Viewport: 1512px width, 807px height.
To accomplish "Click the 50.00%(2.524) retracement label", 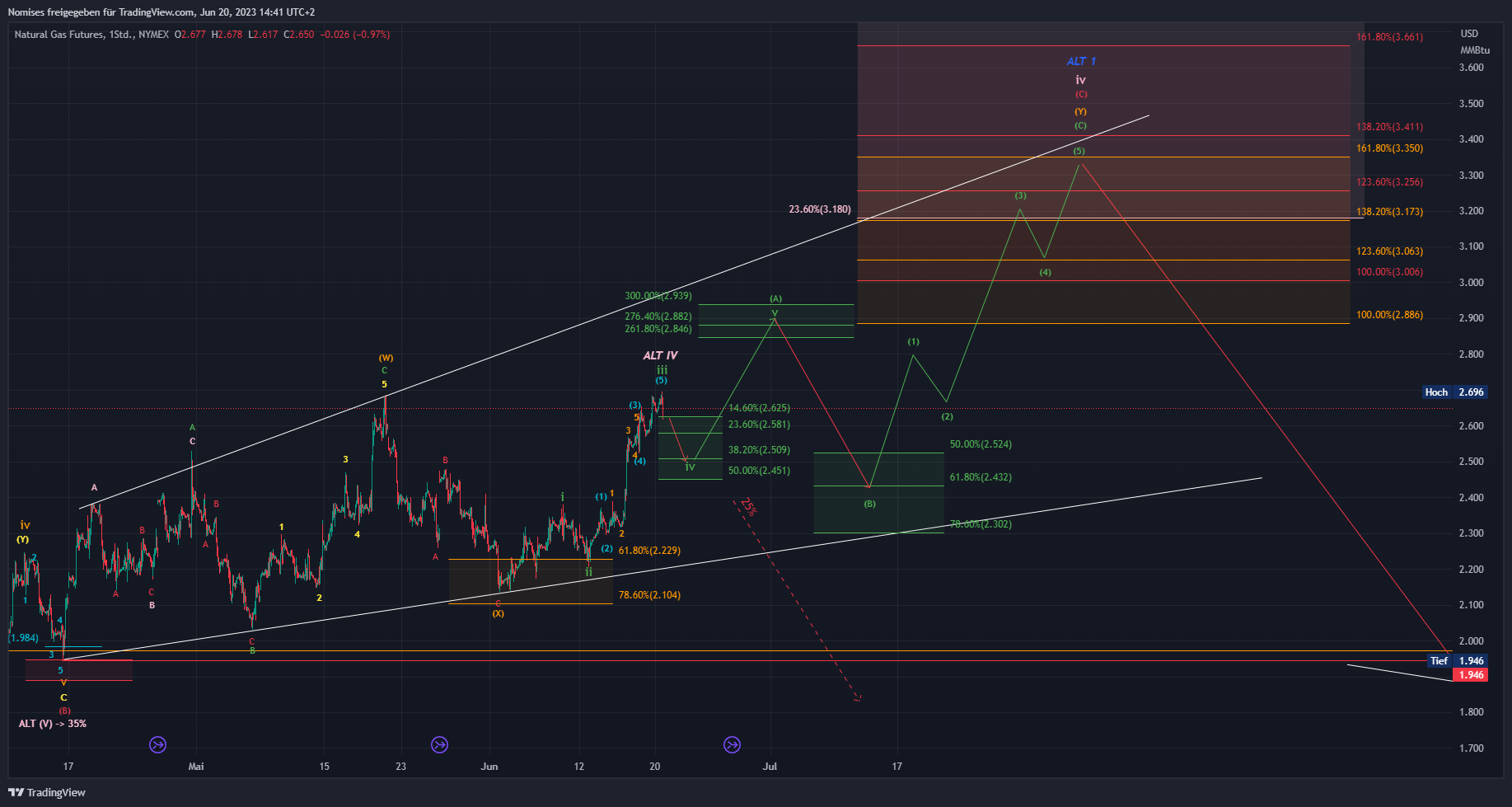I will [981, 444].
